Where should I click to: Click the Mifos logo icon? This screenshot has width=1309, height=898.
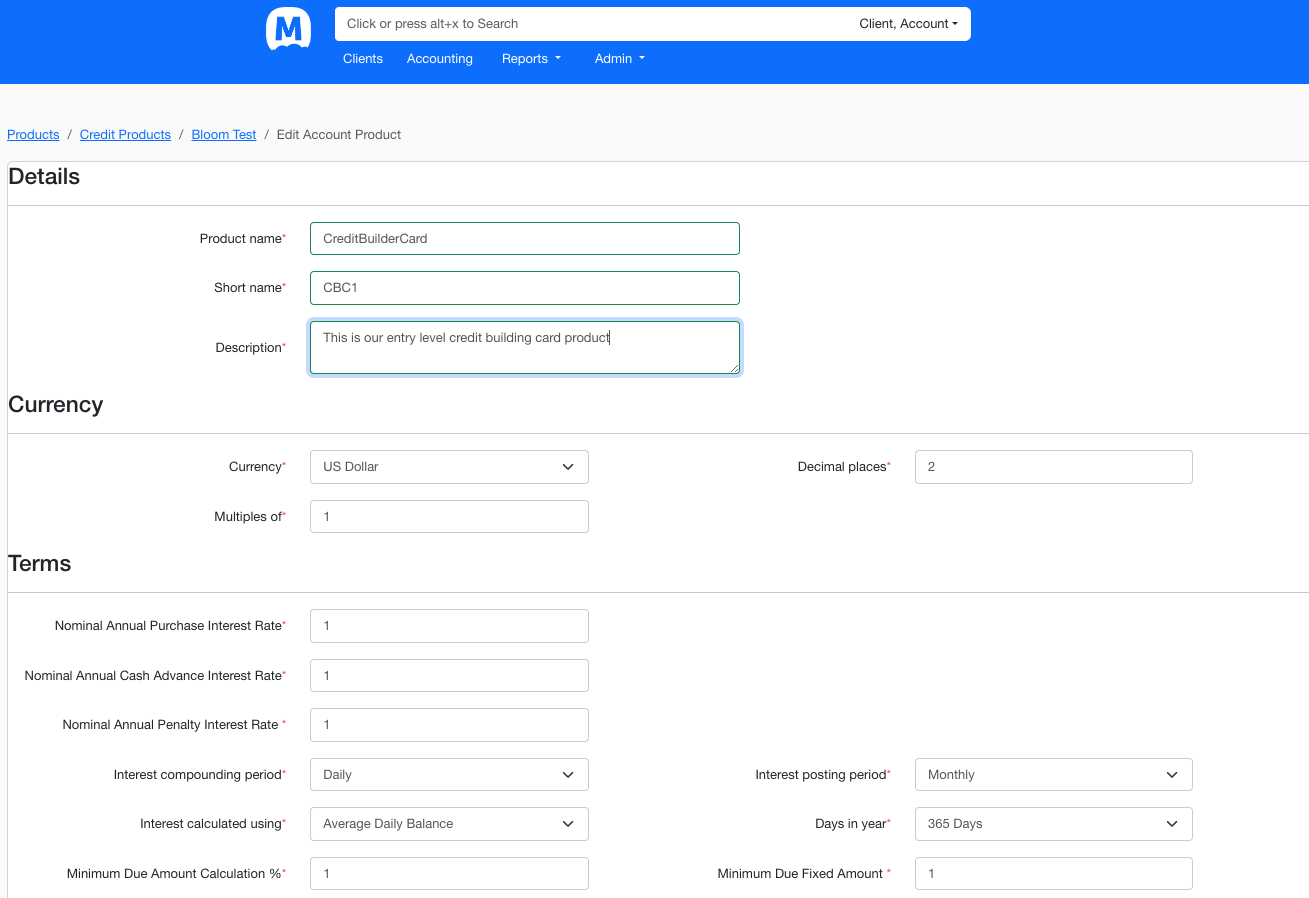coord(288,28)
